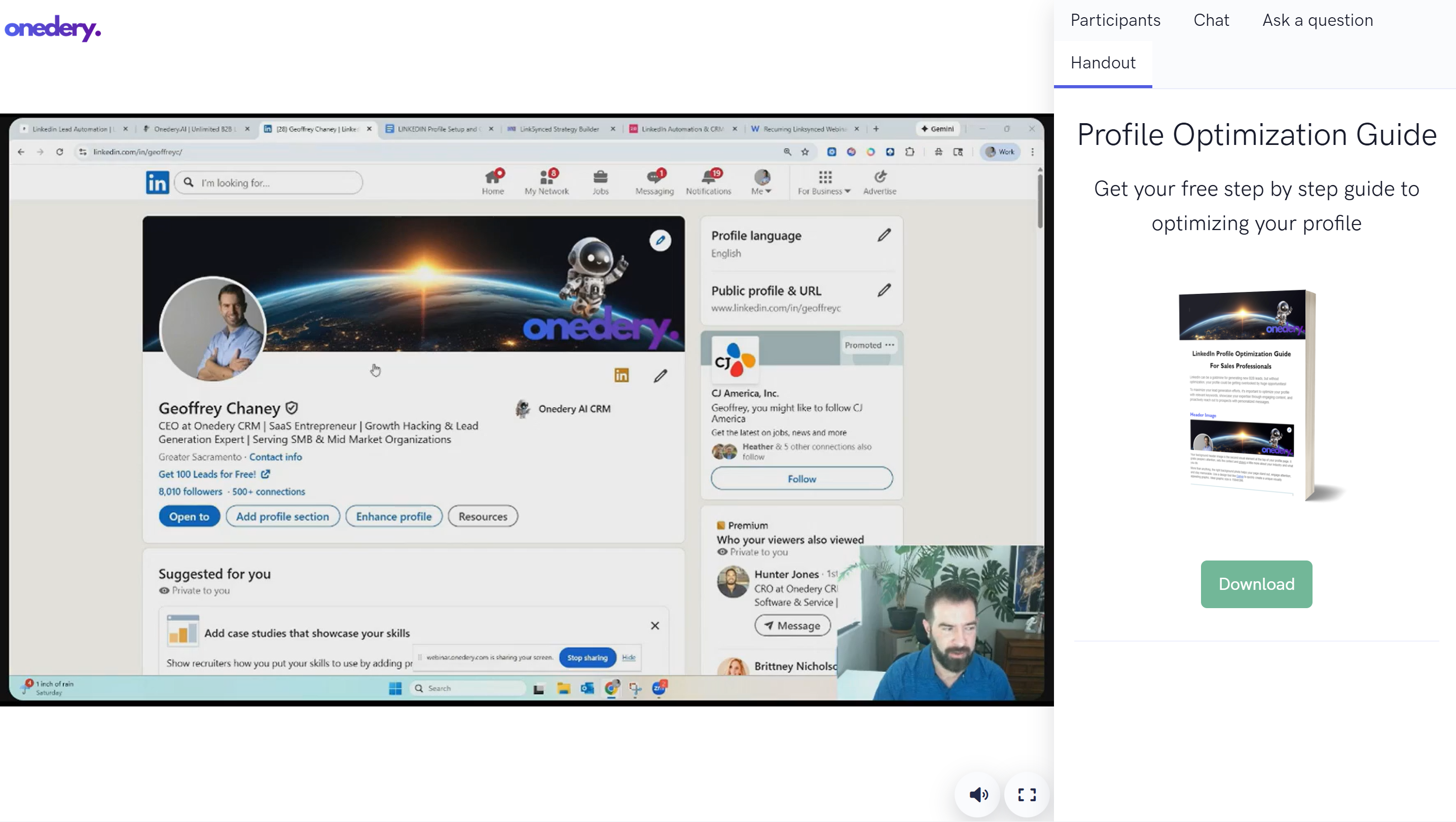Open the new browser tab plus button
Screen dimensions: 1456x822
pyautogui.click(x=876, y=129)
